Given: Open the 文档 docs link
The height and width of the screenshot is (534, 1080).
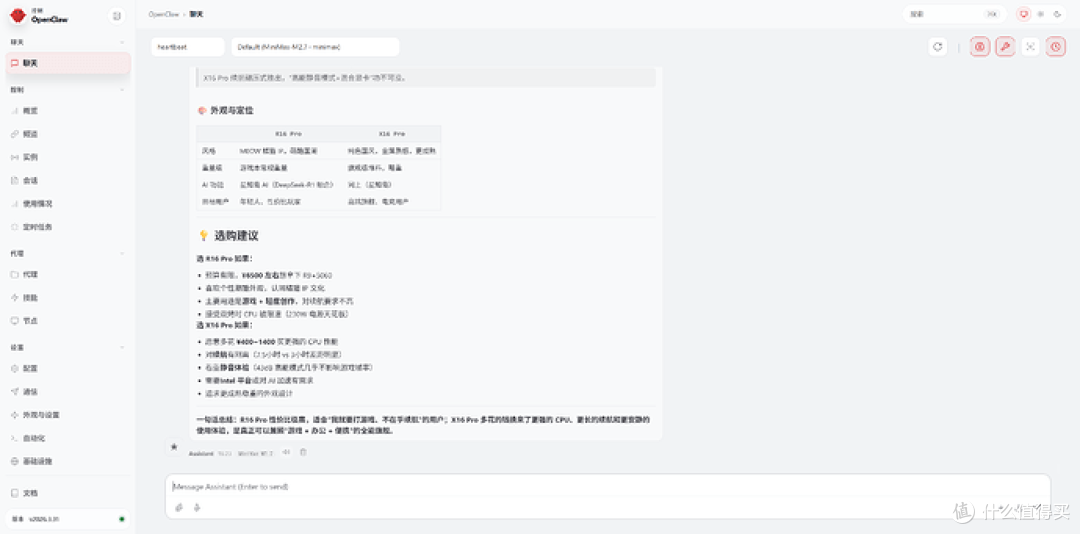Looking at the screenshot, I should point(68,493).
